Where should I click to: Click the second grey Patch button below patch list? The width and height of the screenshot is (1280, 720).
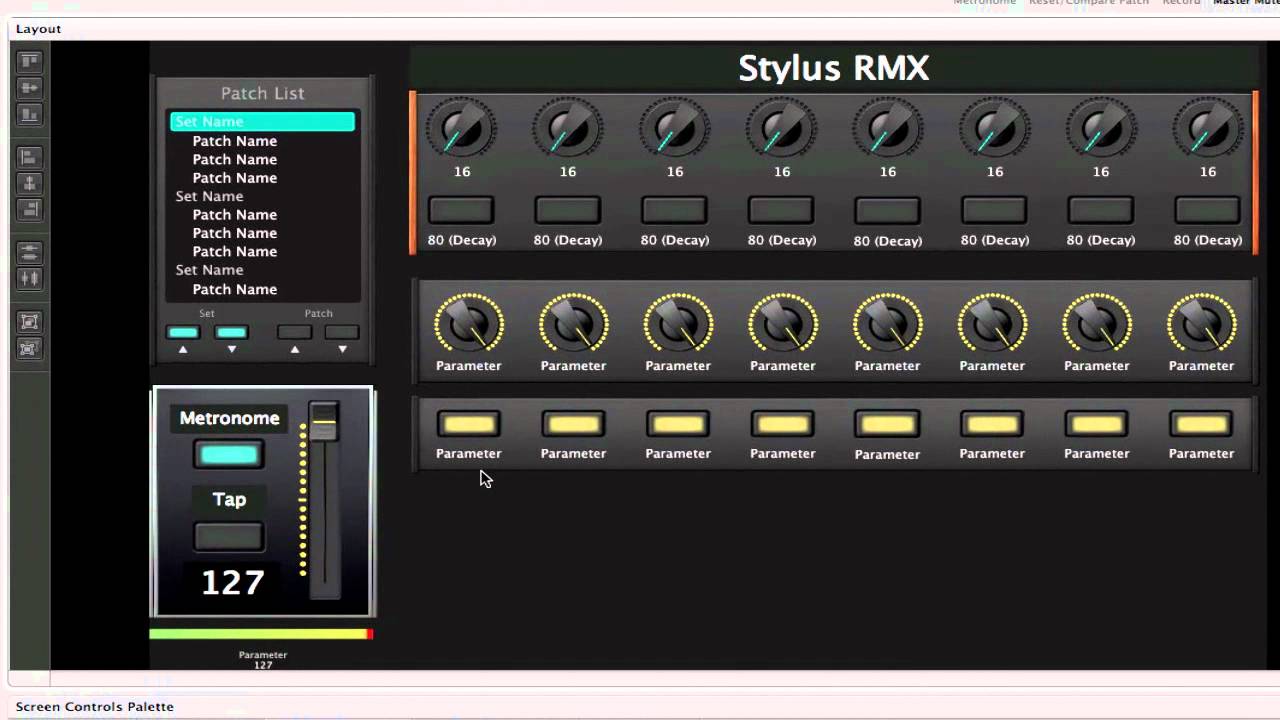click(x=341, y=332)
